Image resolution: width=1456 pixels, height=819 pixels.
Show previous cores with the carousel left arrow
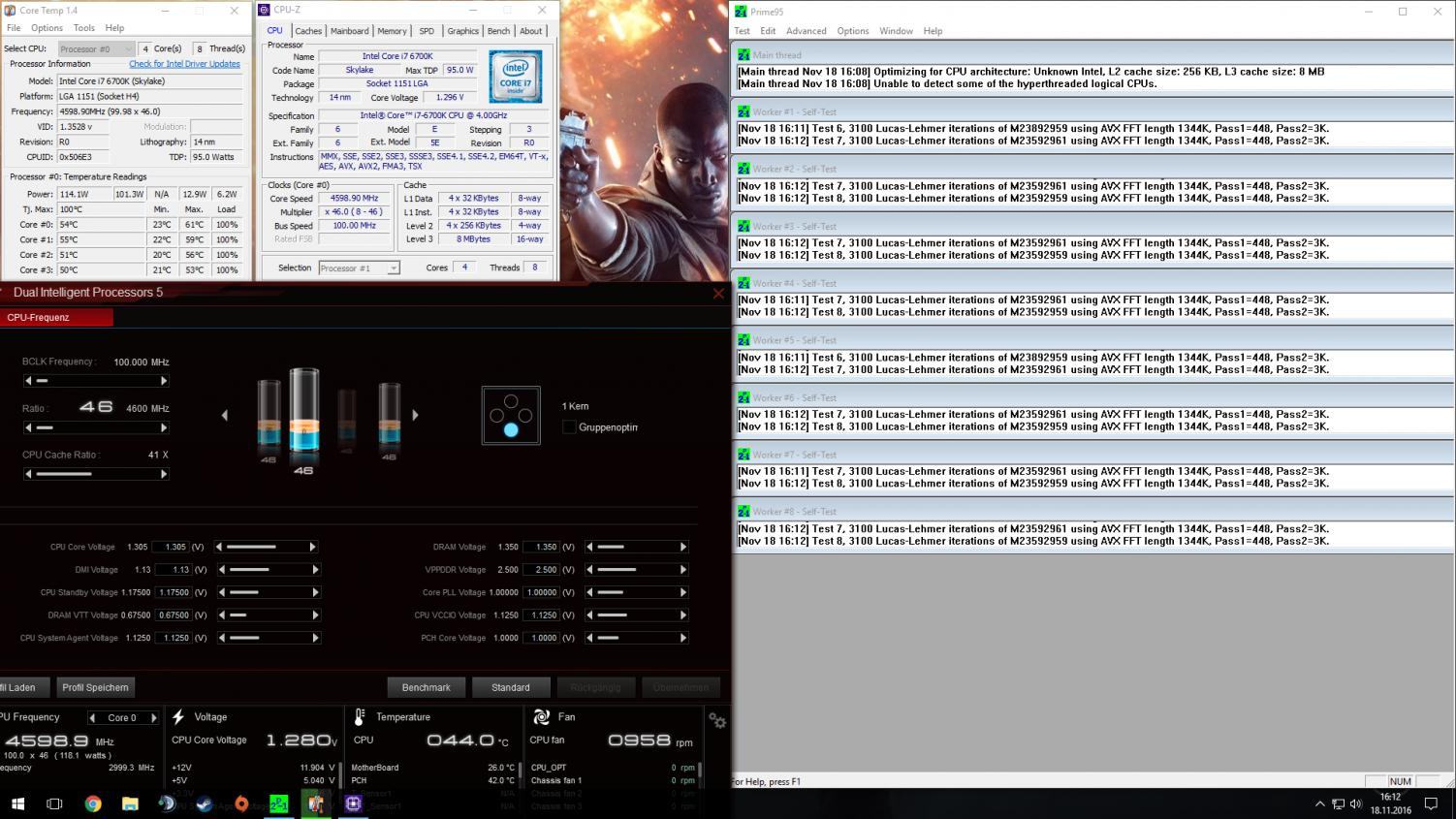coord(225,415)
